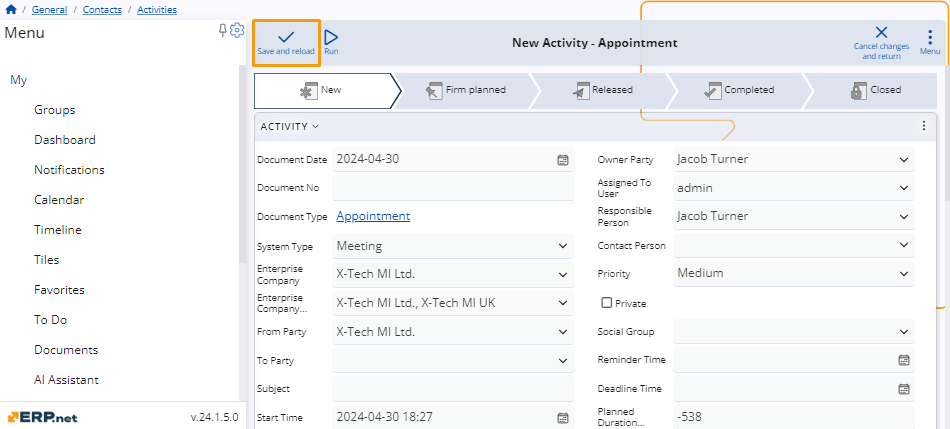Expand From Party dropdown
This screenshot has height=429, width=950.
(x=563, y=332)
